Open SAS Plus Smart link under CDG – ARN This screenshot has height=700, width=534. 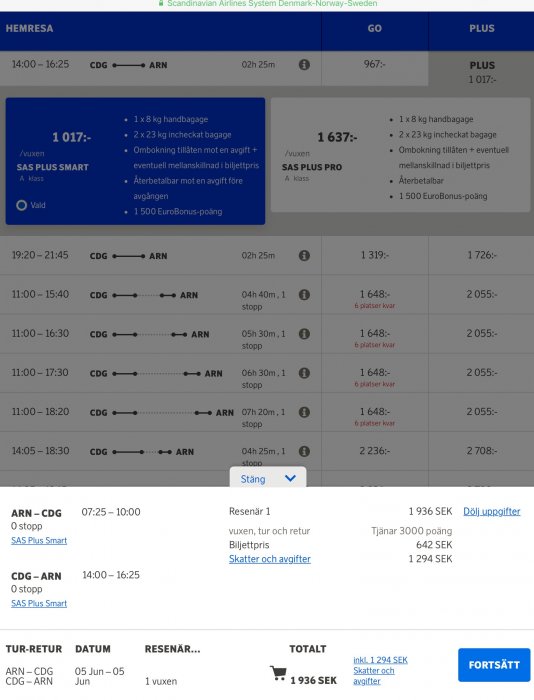point(39,604)
